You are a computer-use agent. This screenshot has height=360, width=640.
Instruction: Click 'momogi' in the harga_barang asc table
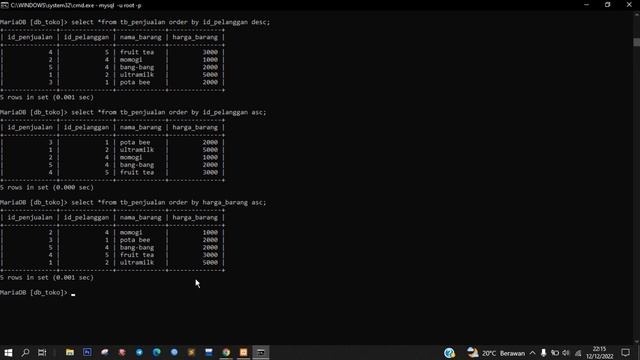point(131,233)
